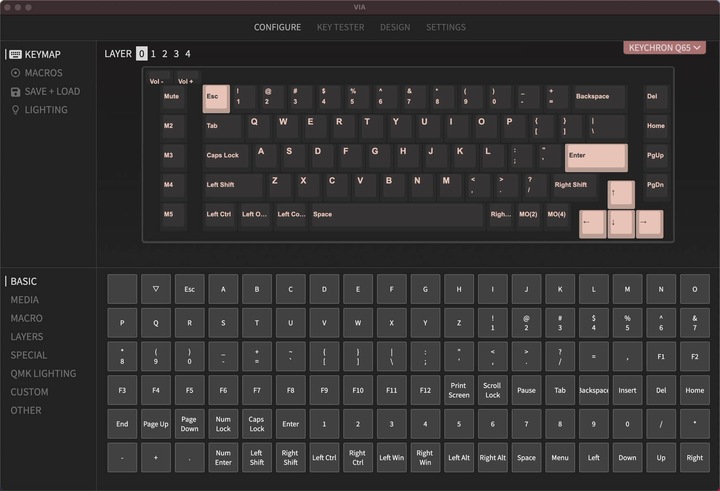720x491 pixels.
Task: Pick the Right Alt keycode
Action: (493, 457)
